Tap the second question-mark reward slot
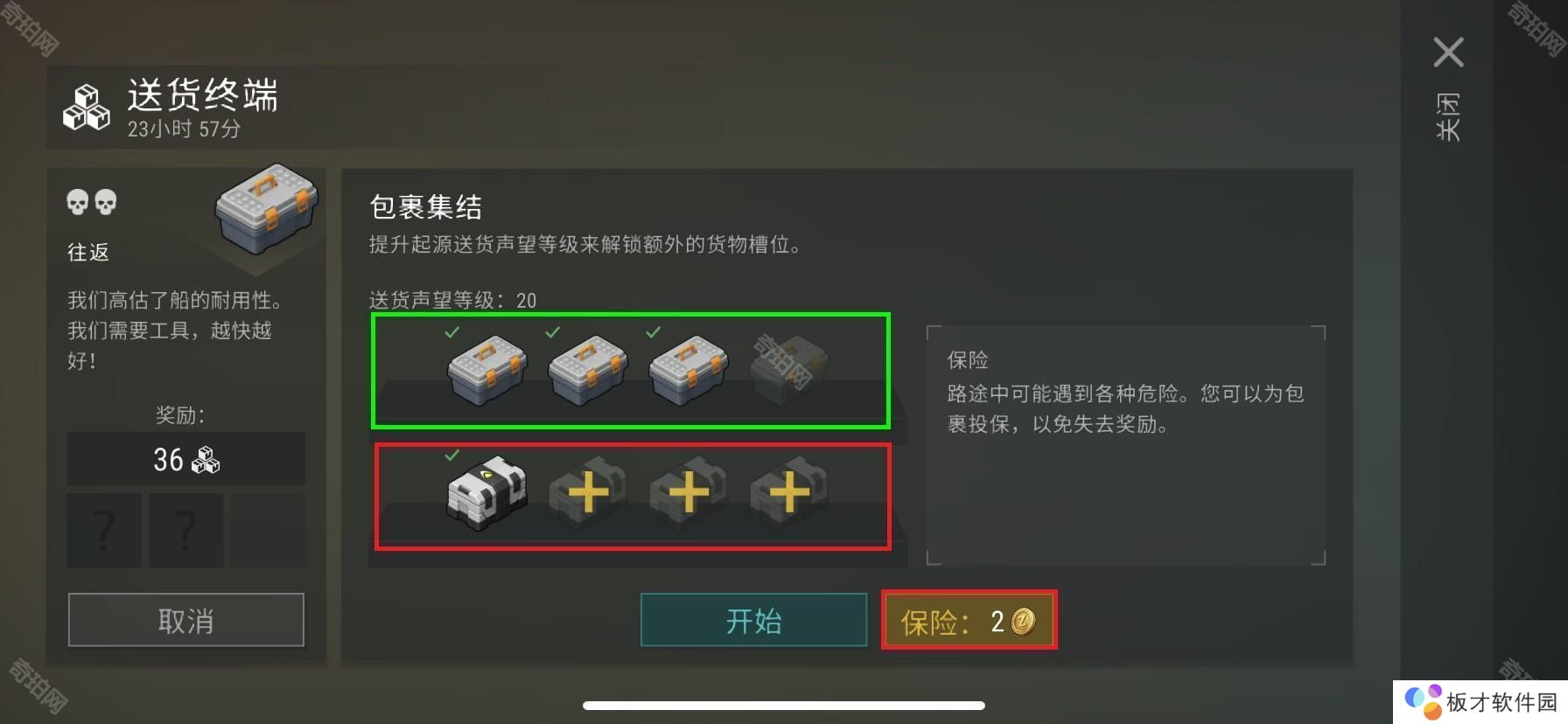Viewport: 1568px width, 724px height. [185, 530]
